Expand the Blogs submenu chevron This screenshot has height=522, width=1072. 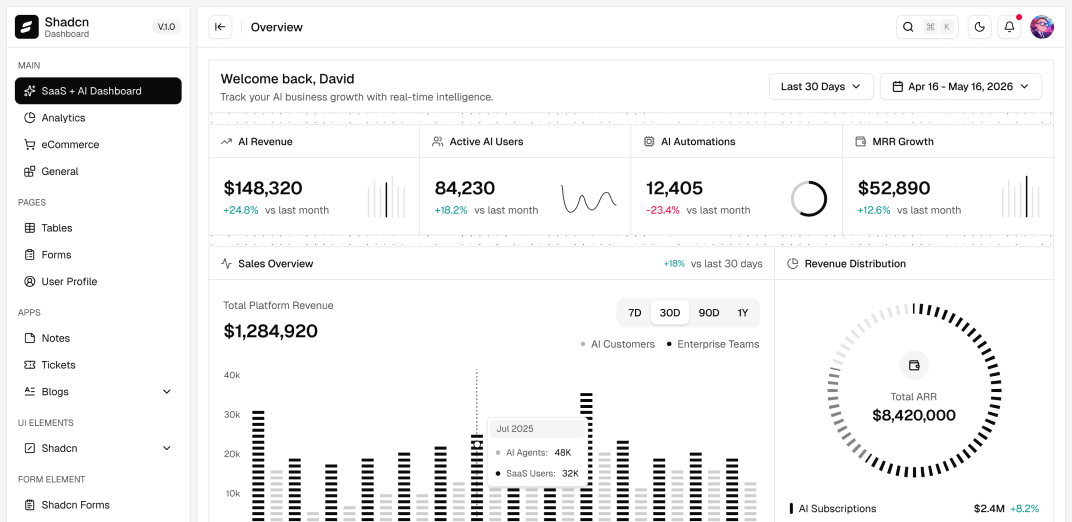166,392
